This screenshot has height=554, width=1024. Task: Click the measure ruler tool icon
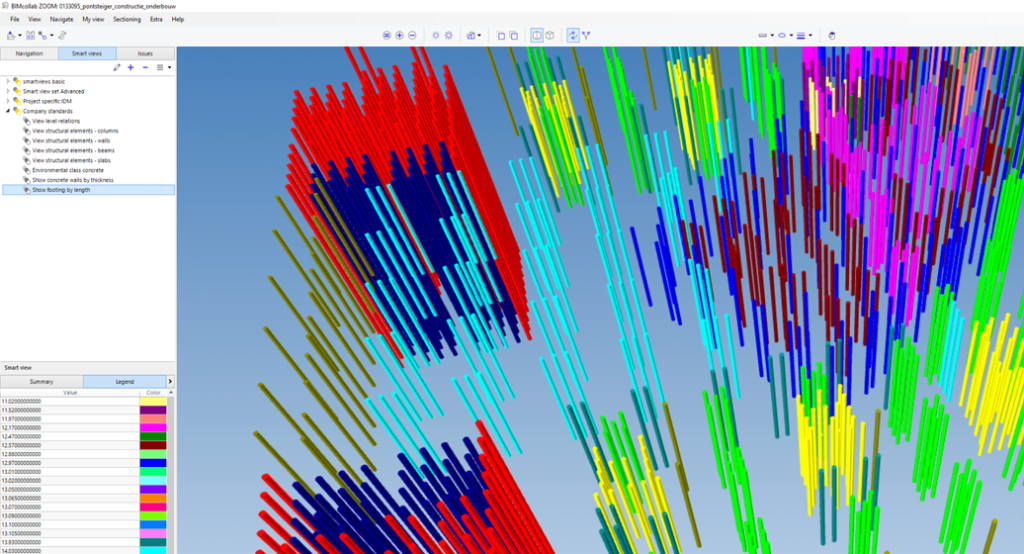[x=762, y=35]
